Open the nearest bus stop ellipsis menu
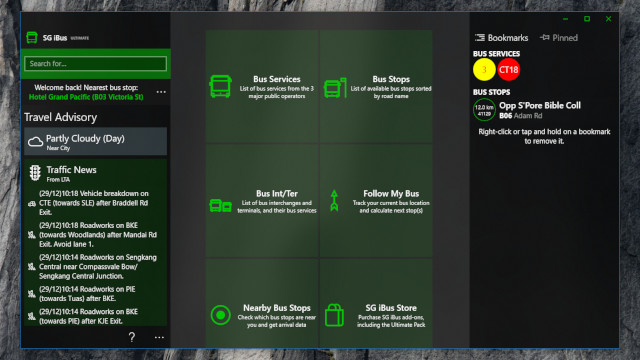 coord(161,92)
